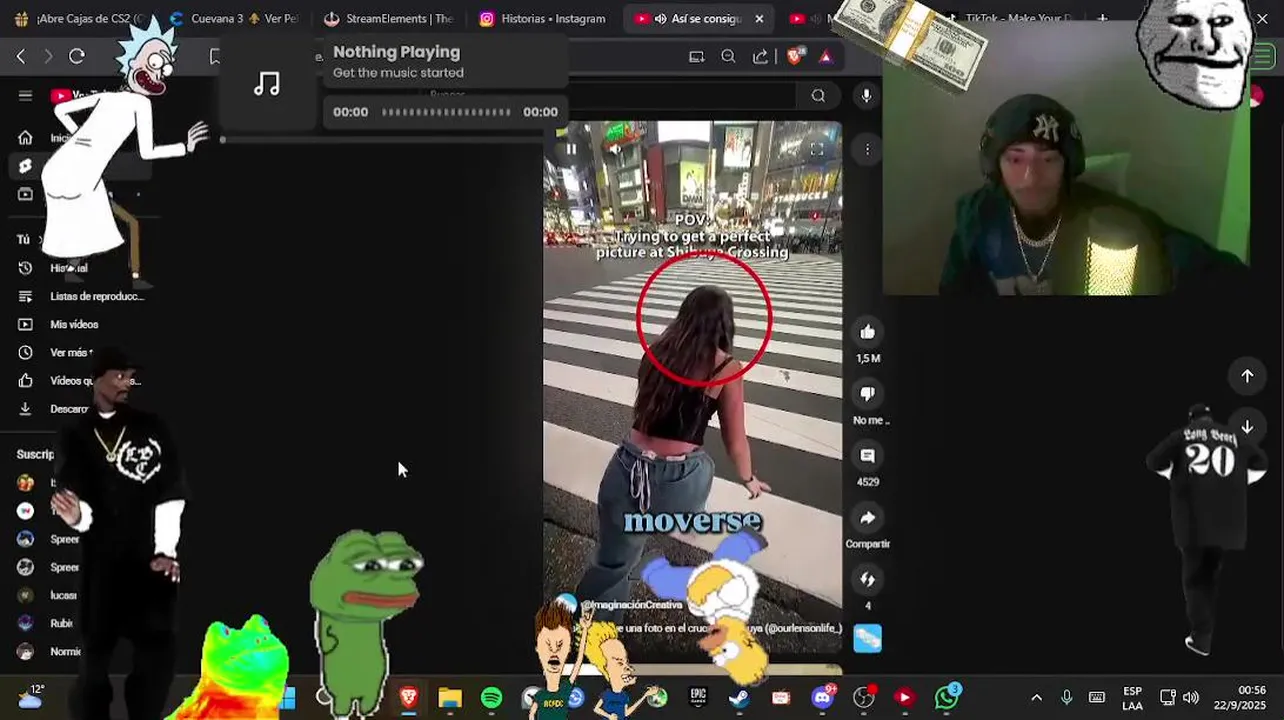Share the Short with the Compartir arrow
Image resolution: width=1284 pixels, height=720 pixels.
coord(867,518)
